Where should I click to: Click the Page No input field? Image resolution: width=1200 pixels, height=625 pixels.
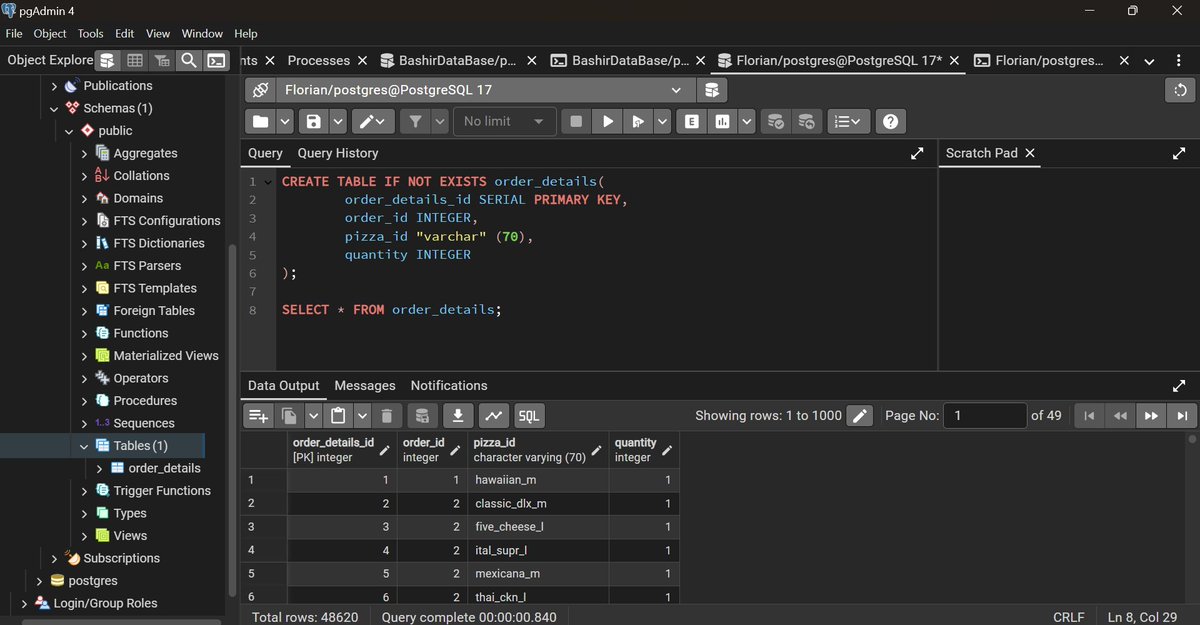coord(986,416)
